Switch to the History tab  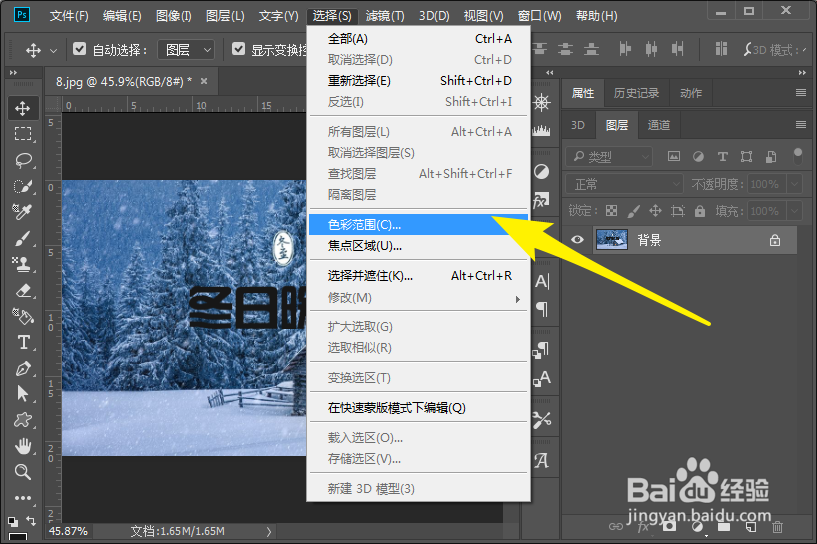pyautogui.click(x=636, y=93)
